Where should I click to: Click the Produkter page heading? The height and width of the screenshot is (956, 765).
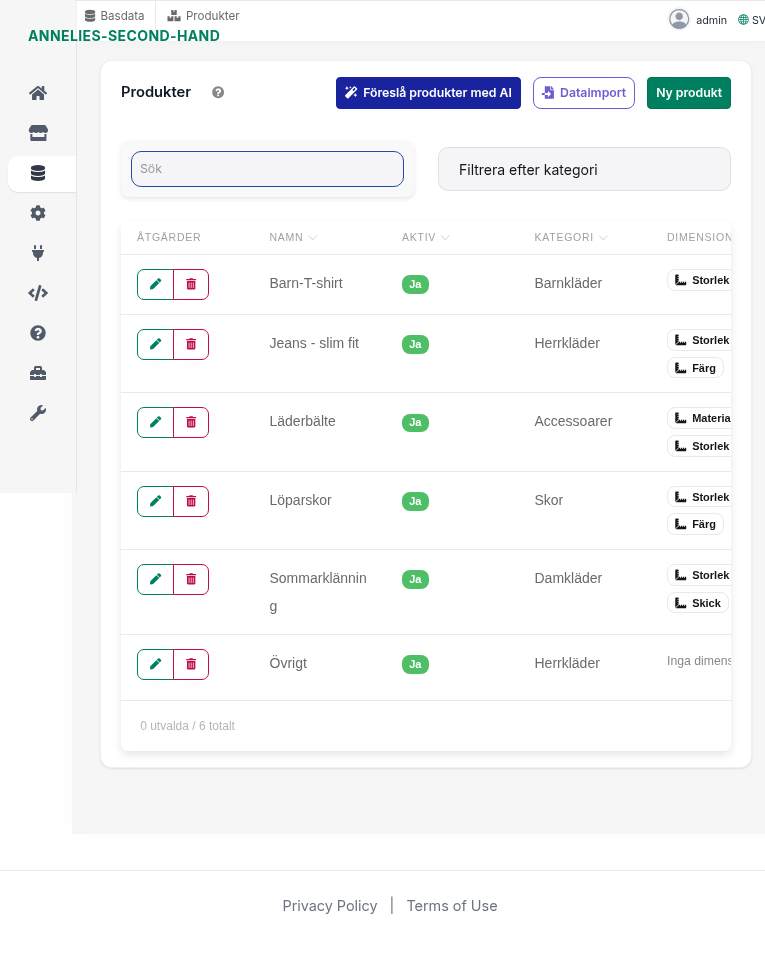(x=156, y=92)
